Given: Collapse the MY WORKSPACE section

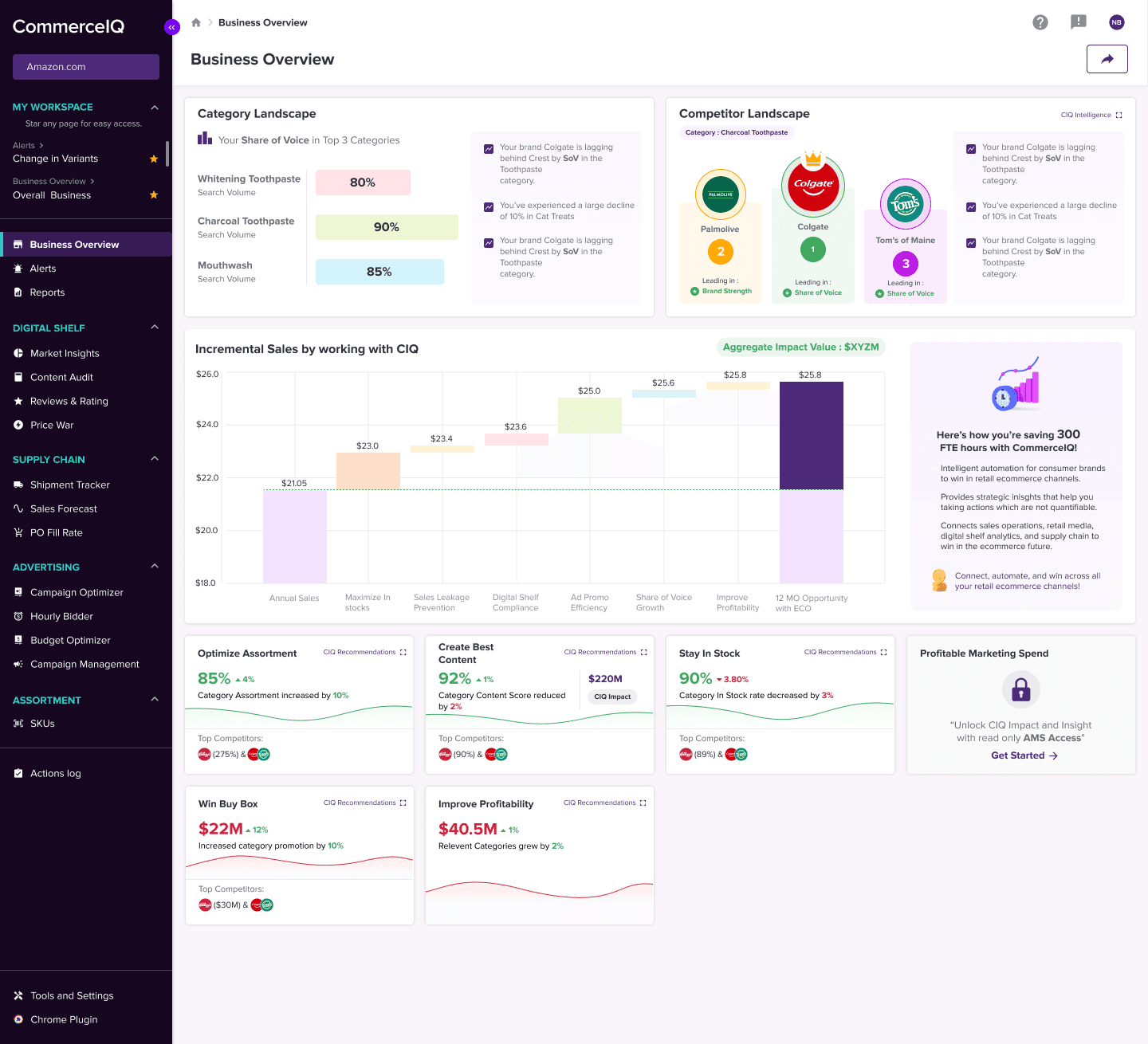Looking at the screenshot, I should coord(155,107).
